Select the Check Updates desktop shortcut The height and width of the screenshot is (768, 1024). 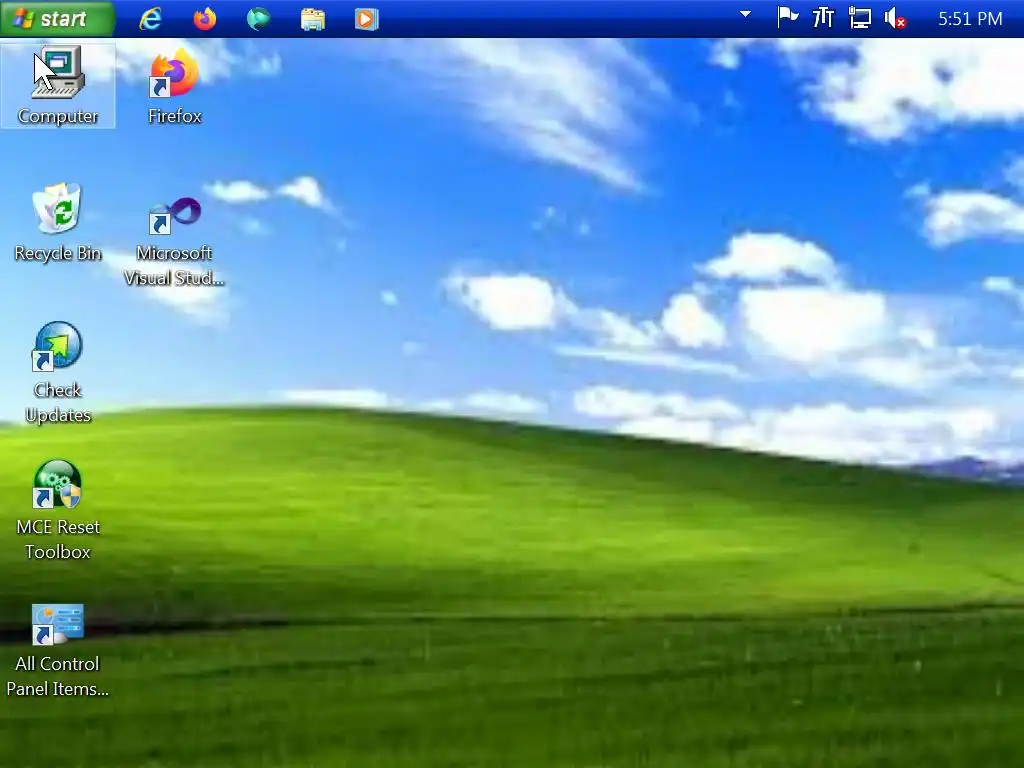point(58,373)
